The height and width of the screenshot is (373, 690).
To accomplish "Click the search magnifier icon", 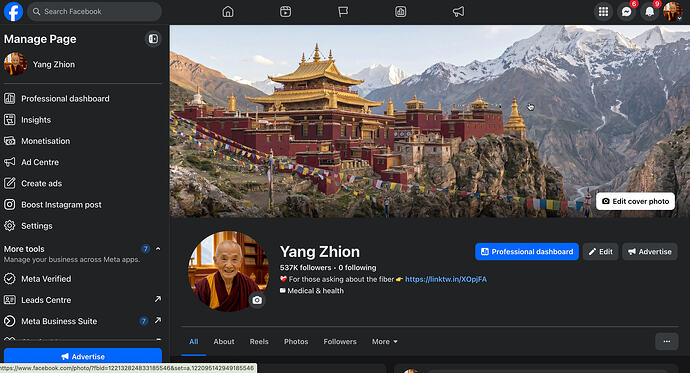I will click(x=37, y=11).
